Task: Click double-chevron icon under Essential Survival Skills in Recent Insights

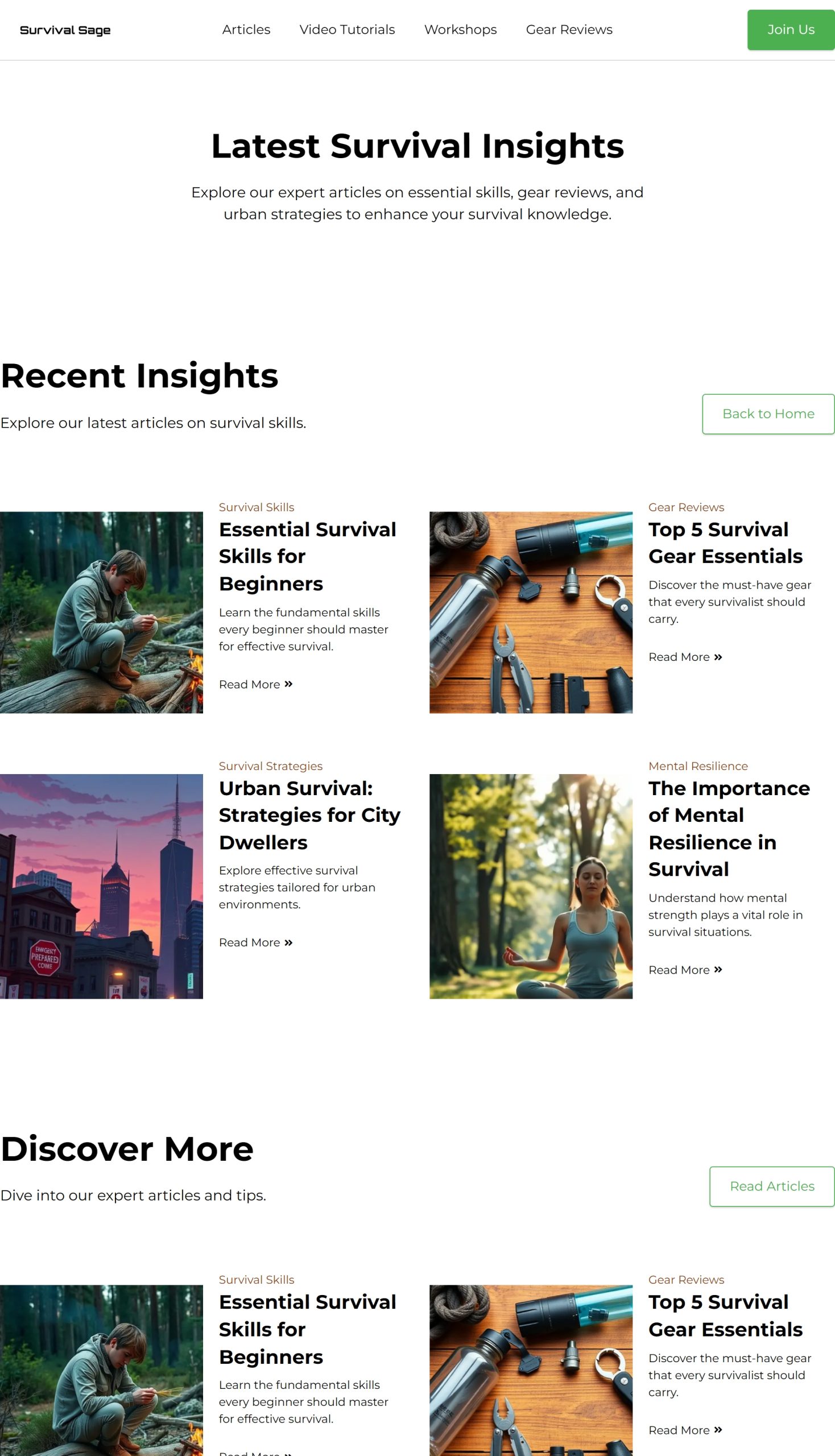Action: tap(288, 684)
